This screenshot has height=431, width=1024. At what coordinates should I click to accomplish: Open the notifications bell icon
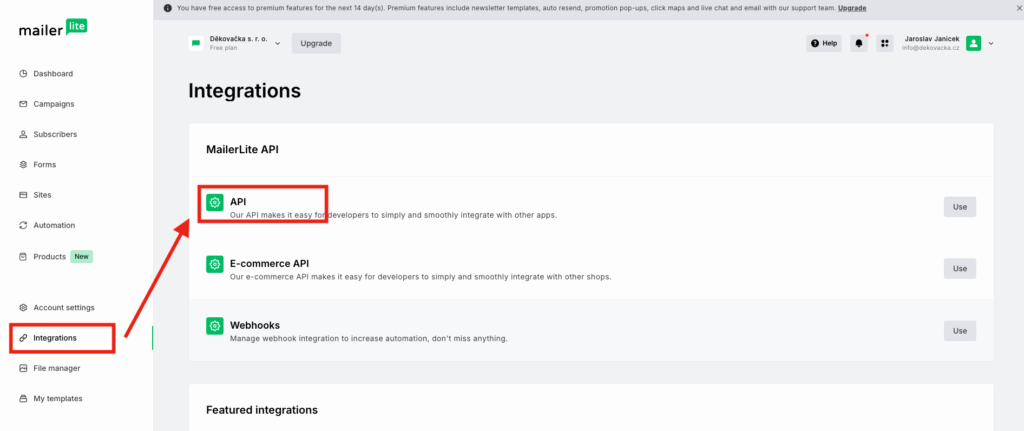pyautogui.click(x=859, y=43)
